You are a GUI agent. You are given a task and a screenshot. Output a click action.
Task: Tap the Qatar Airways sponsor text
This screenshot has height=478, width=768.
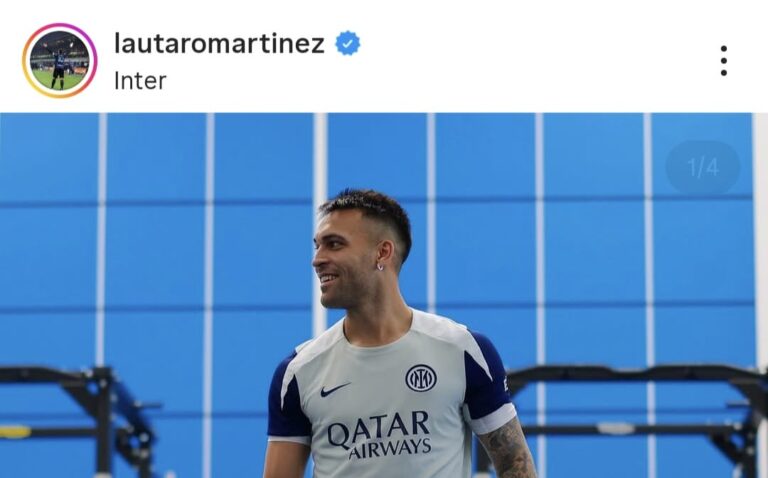[379, 435]
